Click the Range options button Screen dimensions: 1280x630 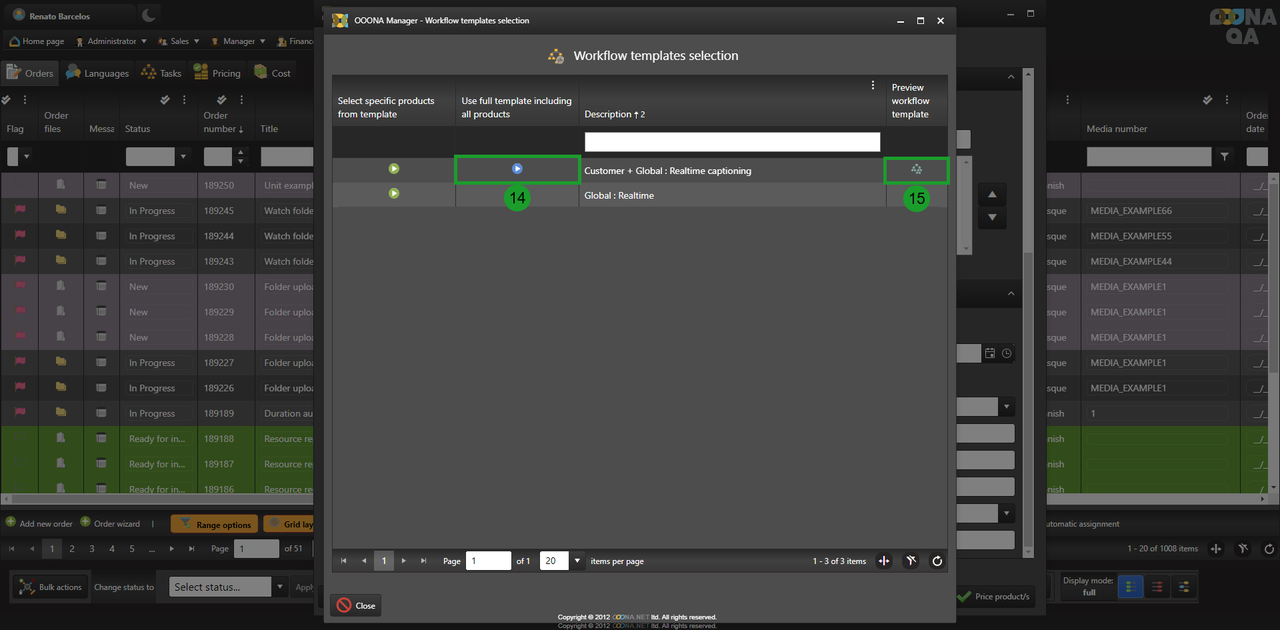[214, 524]
